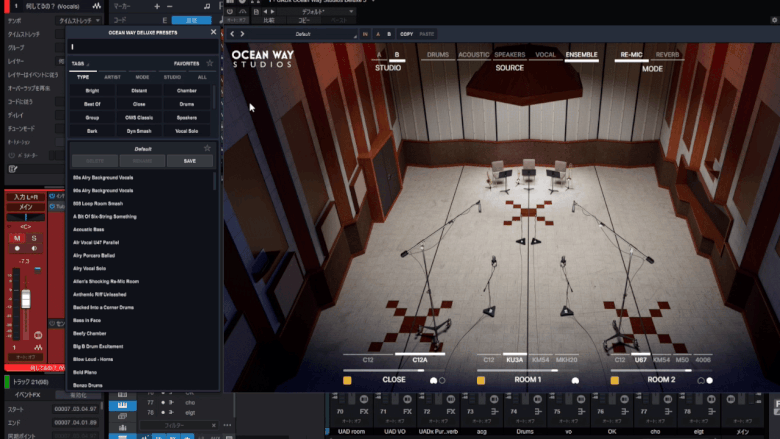780x439 pixels.
Task: Select the Vocal Solo tag button
Action: (187, 131)
